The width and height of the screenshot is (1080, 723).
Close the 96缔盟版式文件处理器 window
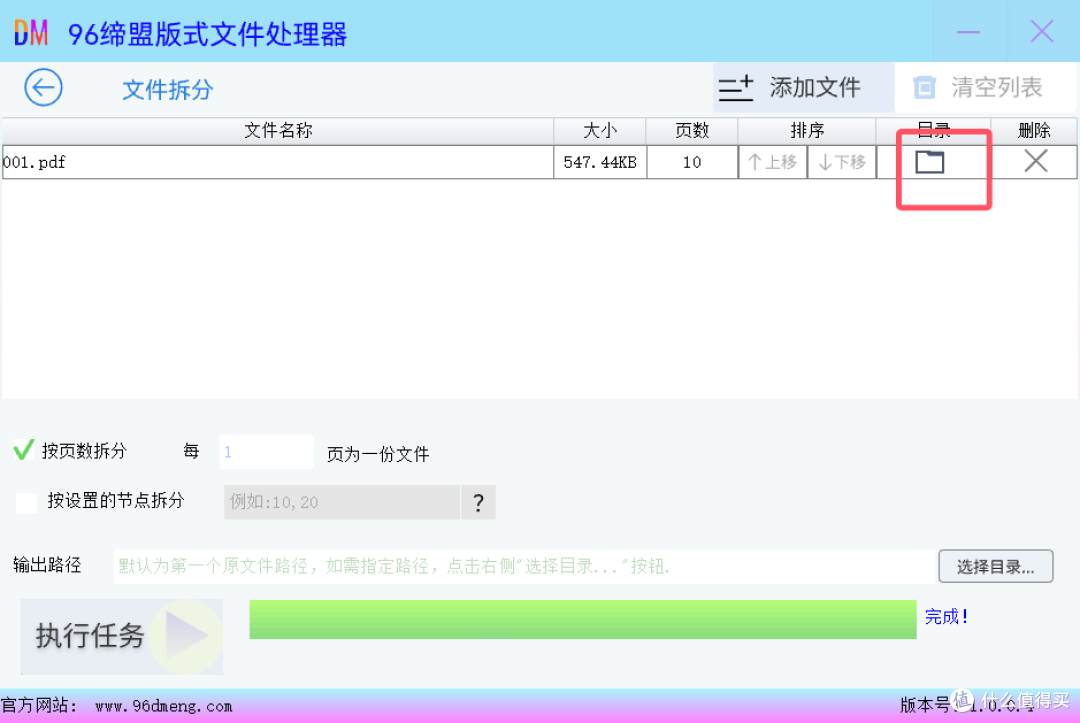(x=1041, y=32)
